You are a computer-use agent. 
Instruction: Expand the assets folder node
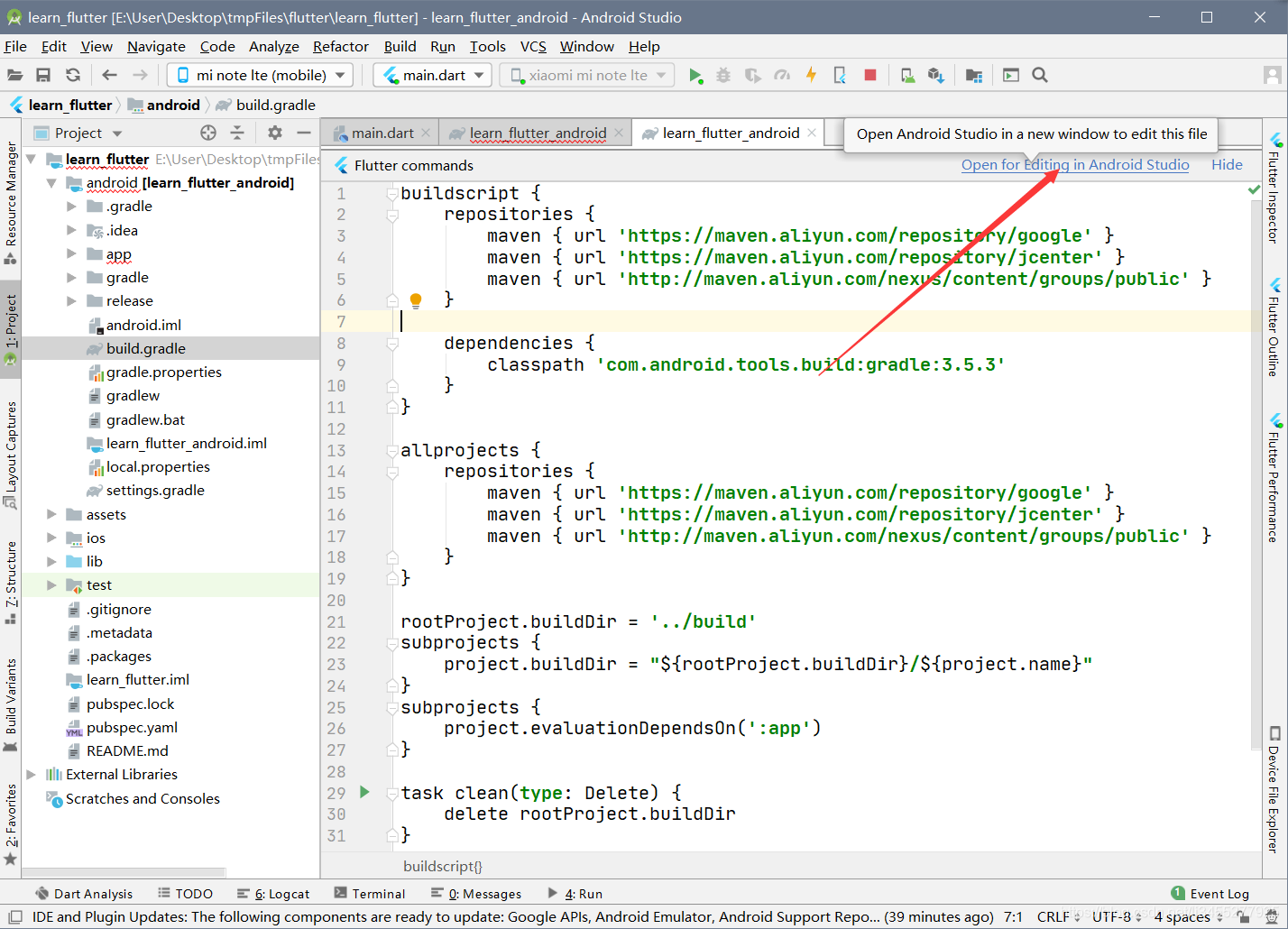51,514
